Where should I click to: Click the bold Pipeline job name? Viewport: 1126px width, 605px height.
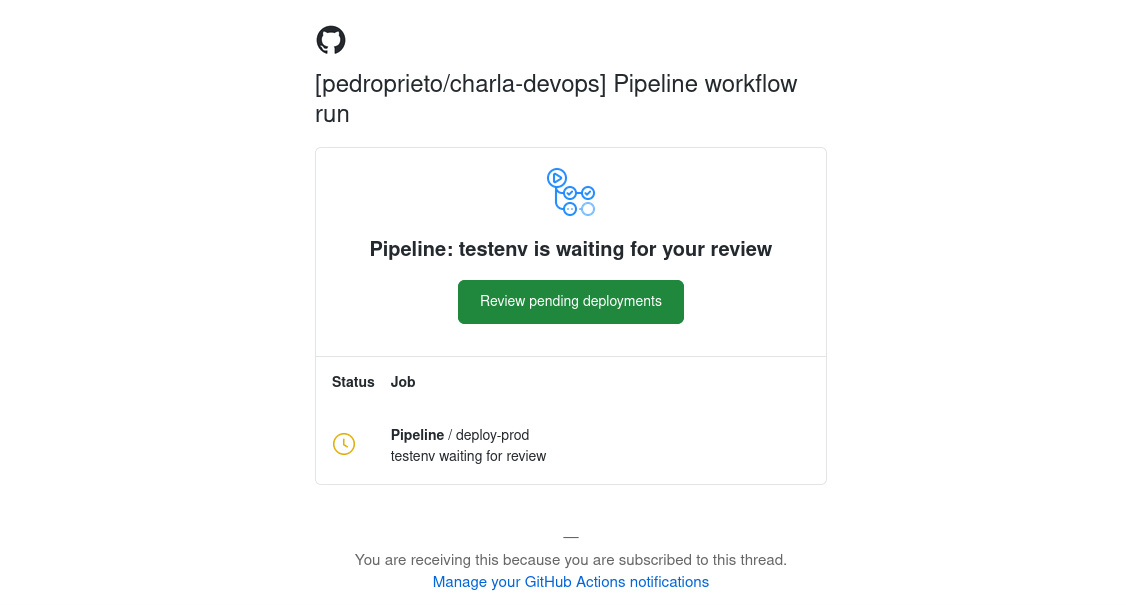click(x=417, y=435)
